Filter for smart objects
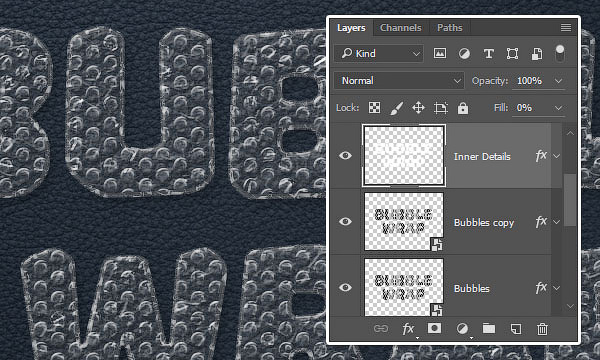This screenshot has height=360, width=600. point(536,54)
